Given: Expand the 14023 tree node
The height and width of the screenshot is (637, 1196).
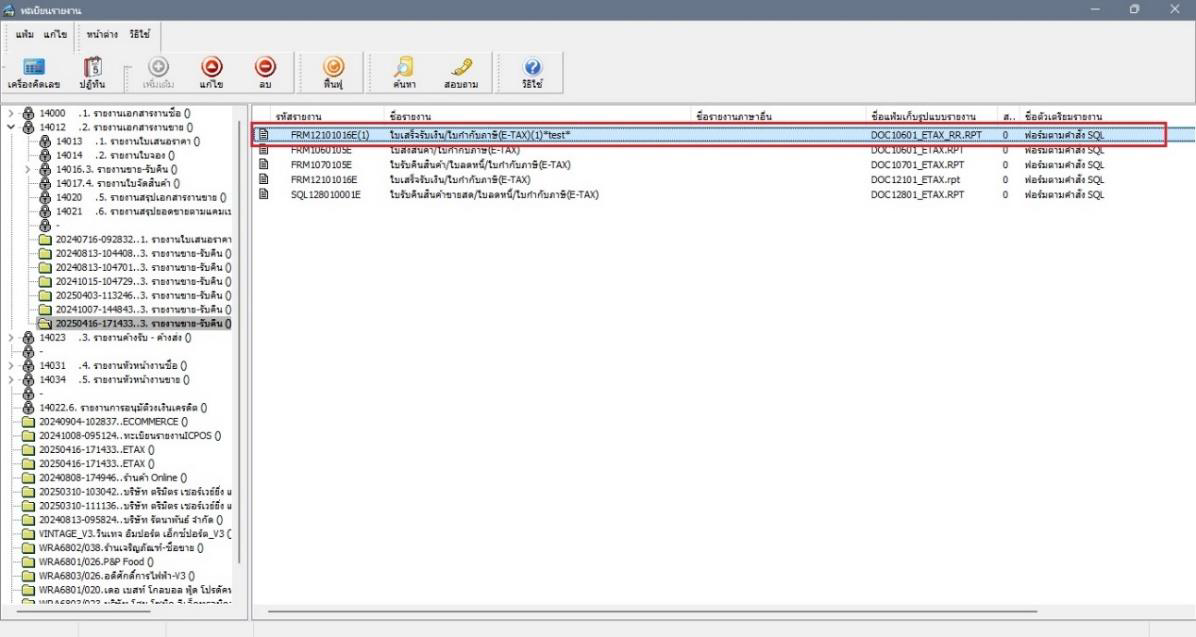Looking at the screenshot, I should pyautogui.click(x=10, y=338).
